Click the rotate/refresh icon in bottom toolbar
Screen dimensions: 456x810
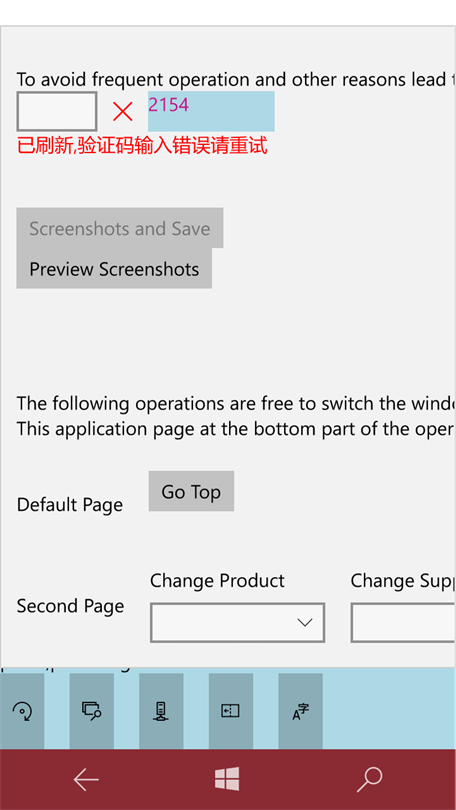(x=22, y=711)
